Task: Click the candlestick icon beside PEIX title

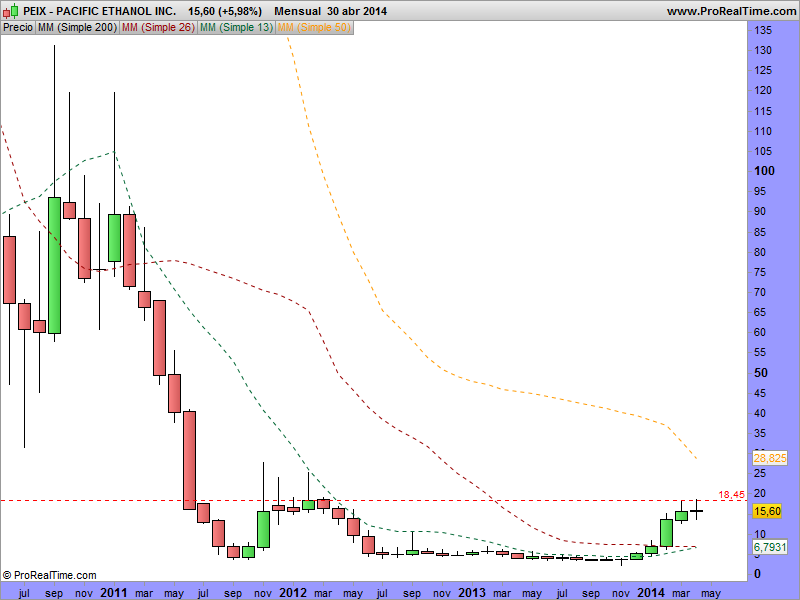Action: coord(11,11)
